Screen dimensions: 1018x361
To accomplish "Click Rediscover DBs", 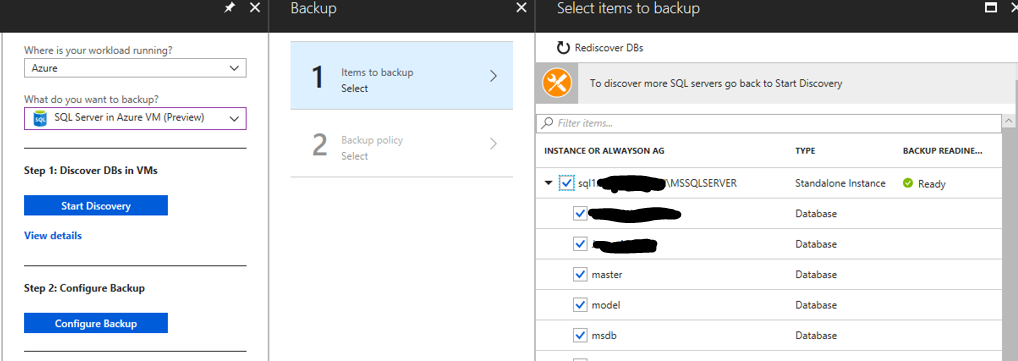I will [x=609, y=48].
